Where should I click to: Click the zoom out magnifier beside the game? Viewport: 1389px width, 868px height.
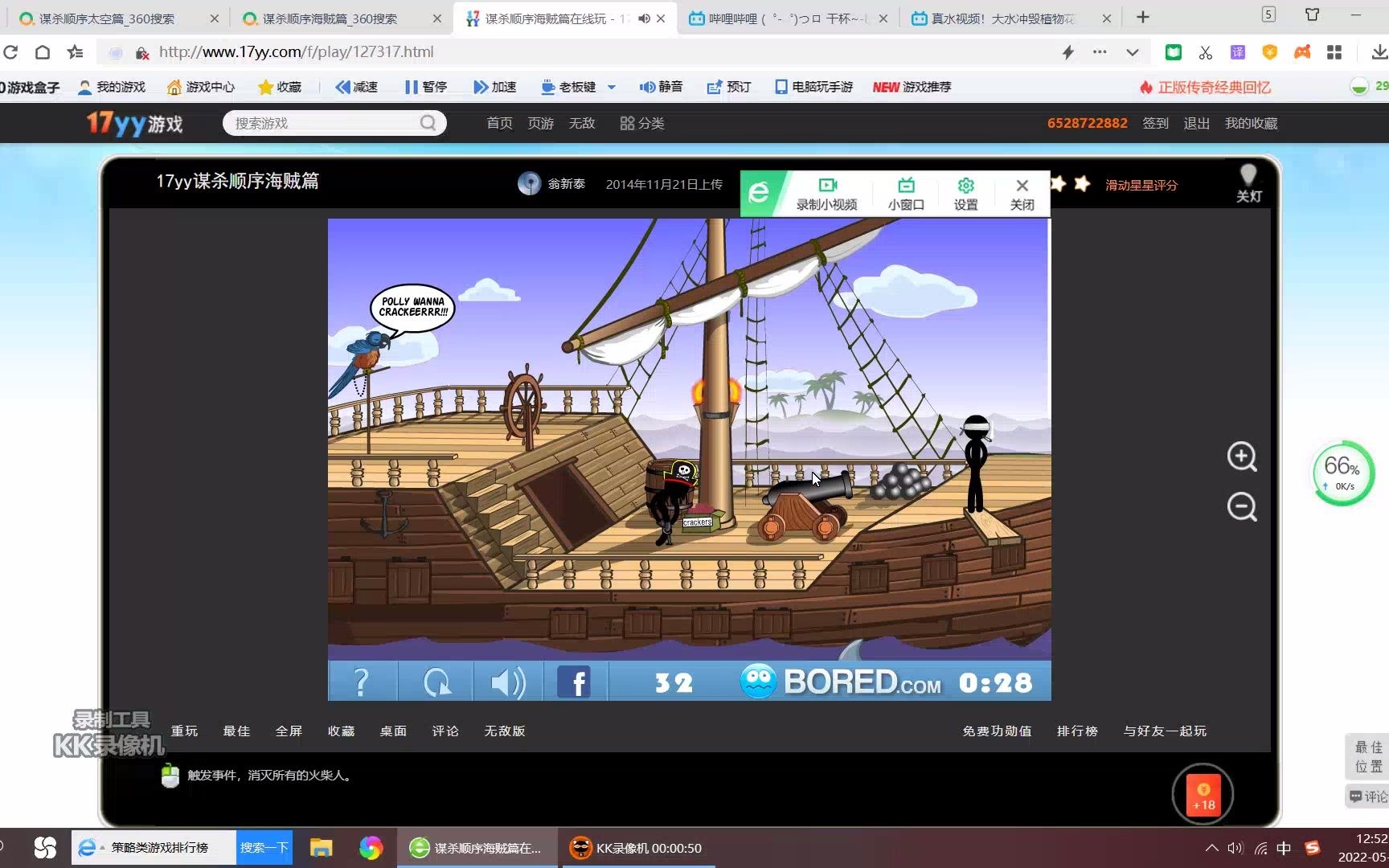(x=1242, y=507)
